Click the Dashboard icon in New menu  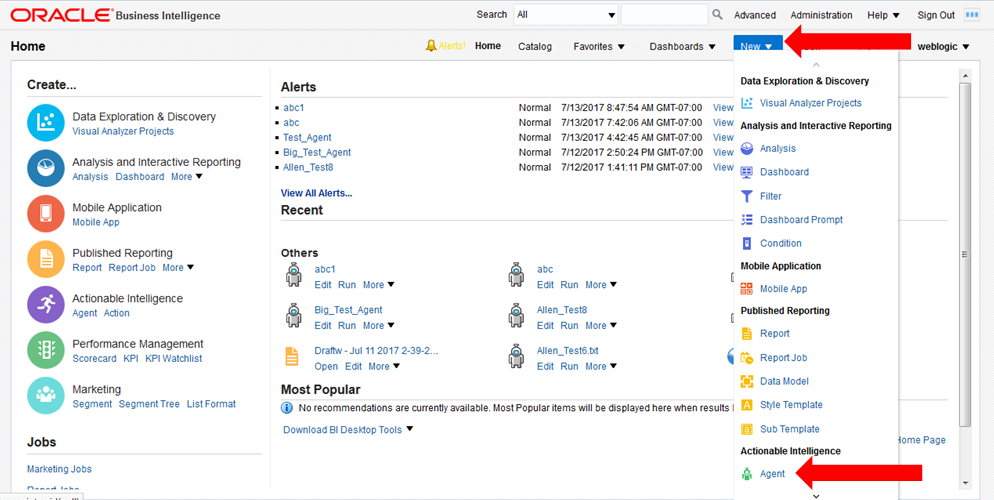(747, 172)
